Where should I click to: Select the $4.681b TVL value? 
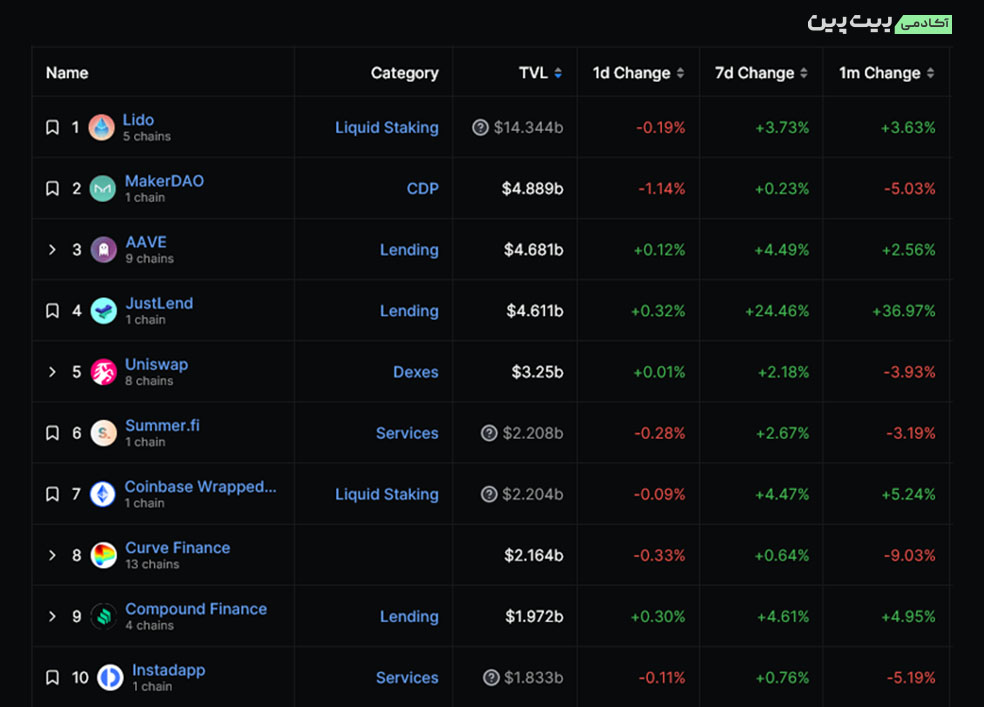pyautogui.click(x=533, y=250)
